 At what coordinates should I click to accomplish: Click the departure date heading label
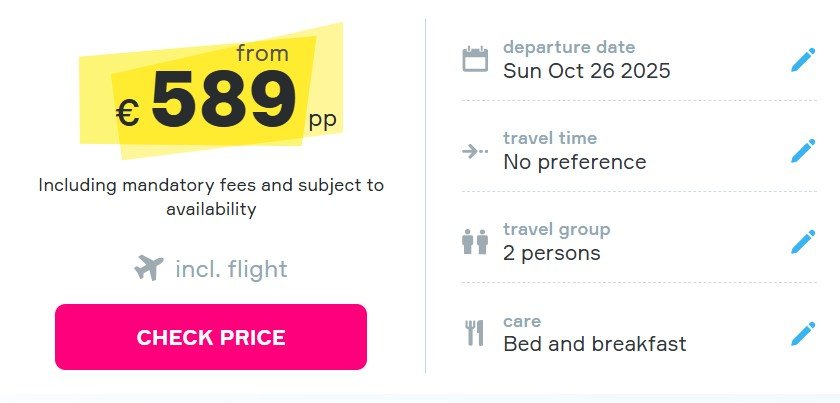pyautogui.click(x=569, y=47)
